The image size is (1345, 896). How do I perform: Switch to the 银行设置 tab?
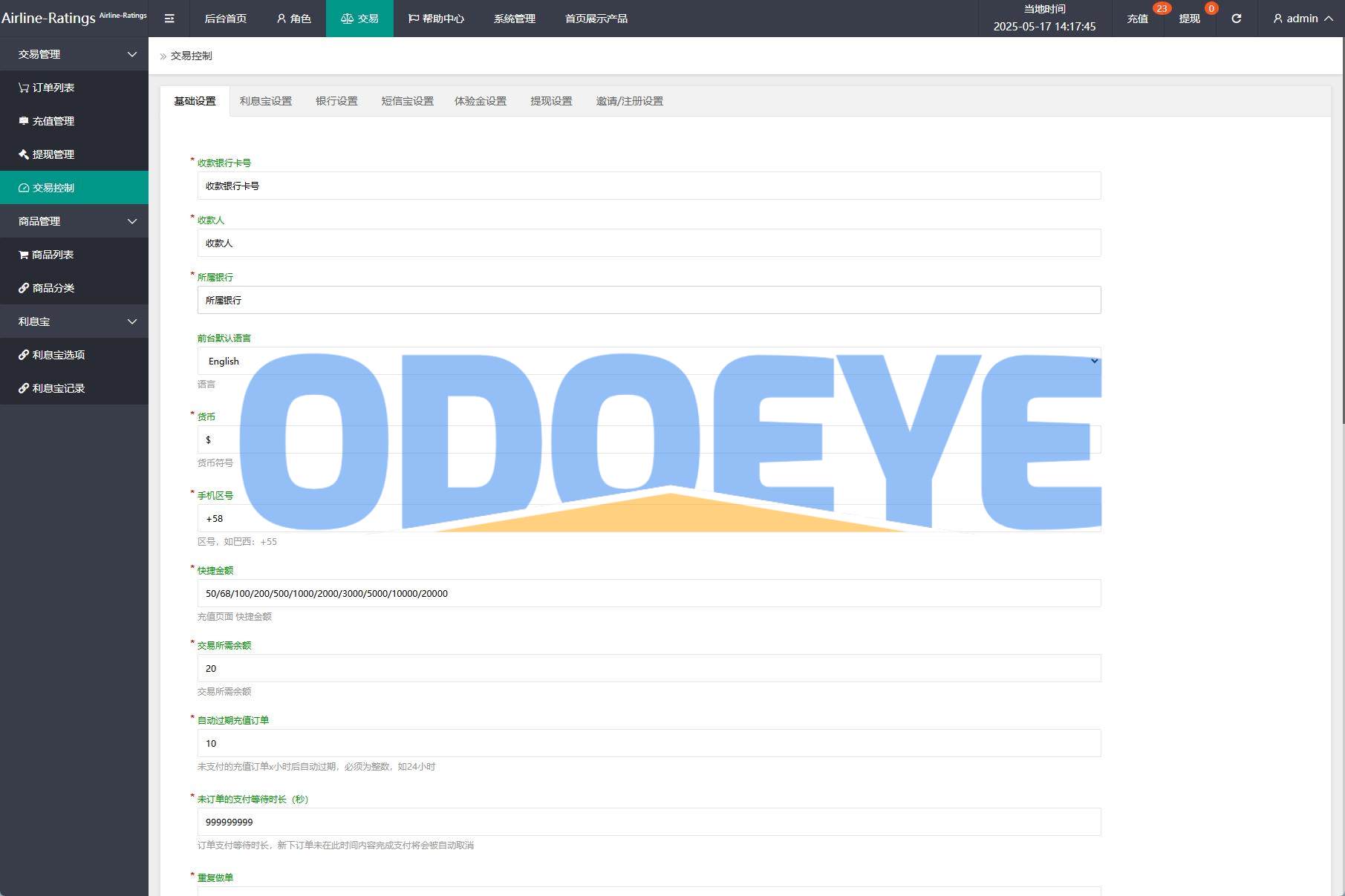pyautogui.click(x=336, y=101)
